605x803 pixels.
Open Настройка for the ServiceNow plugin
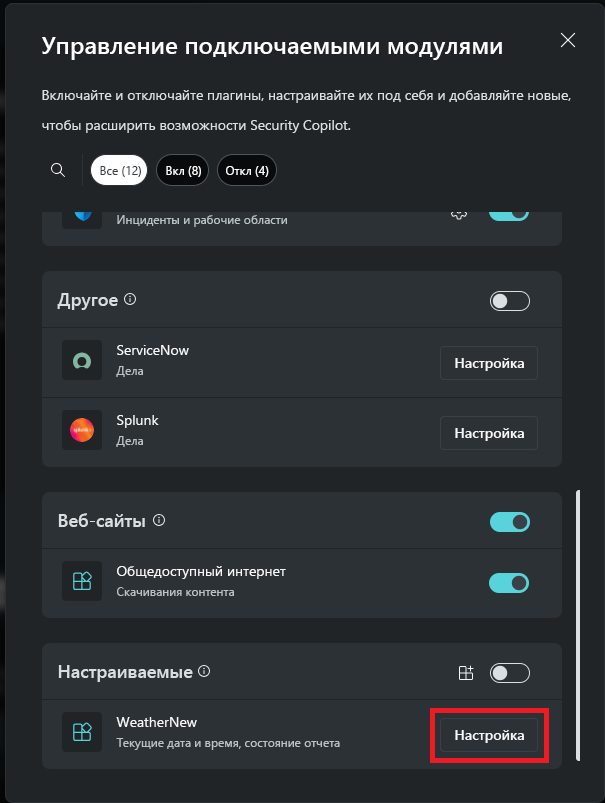coord(488,362)
